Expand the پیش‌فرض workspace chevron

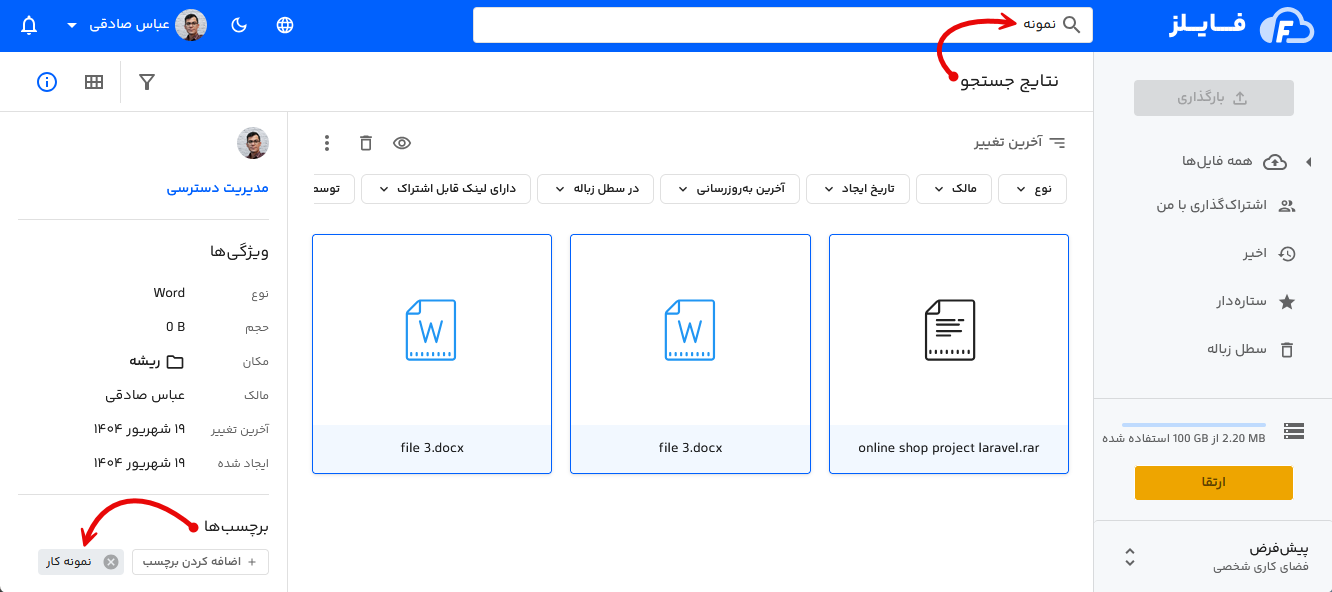point(1130,557)
